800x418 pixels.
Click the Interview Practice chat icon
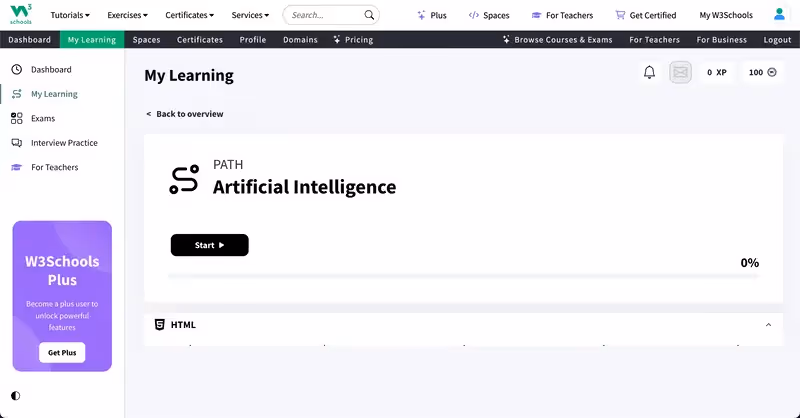coord(17,143)
